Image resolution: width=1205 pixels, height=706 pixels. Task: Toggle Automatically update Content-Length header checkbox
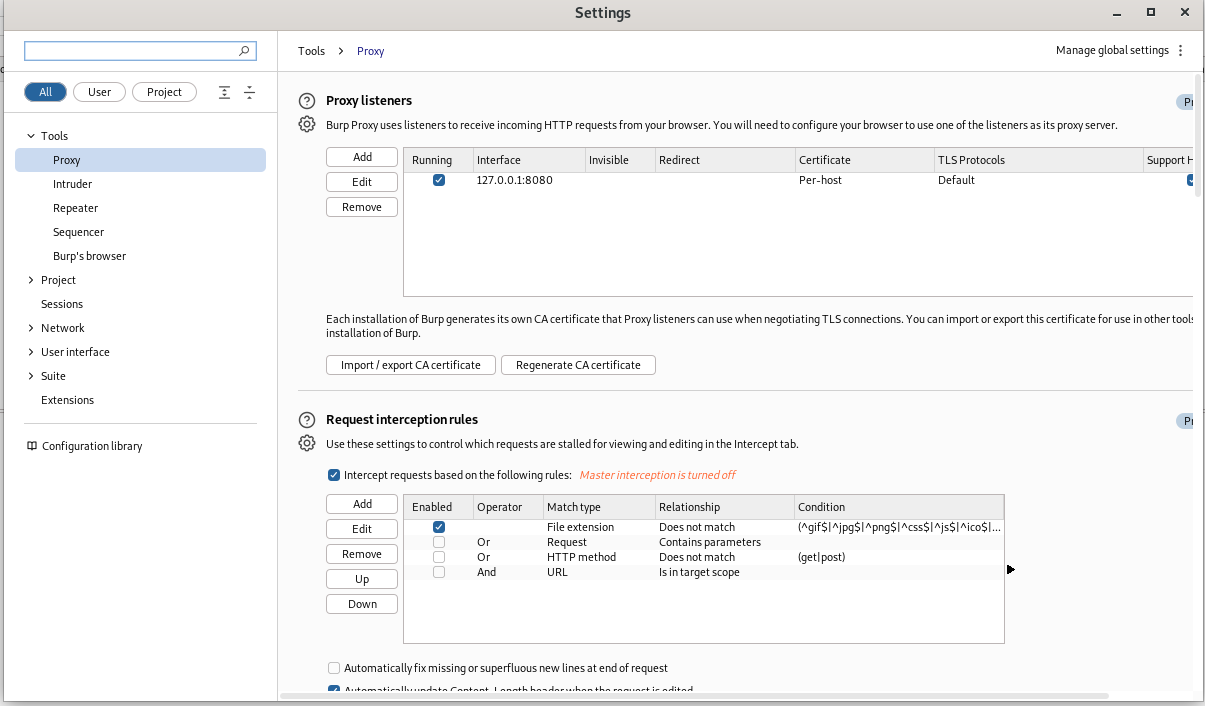coord(334,690)
